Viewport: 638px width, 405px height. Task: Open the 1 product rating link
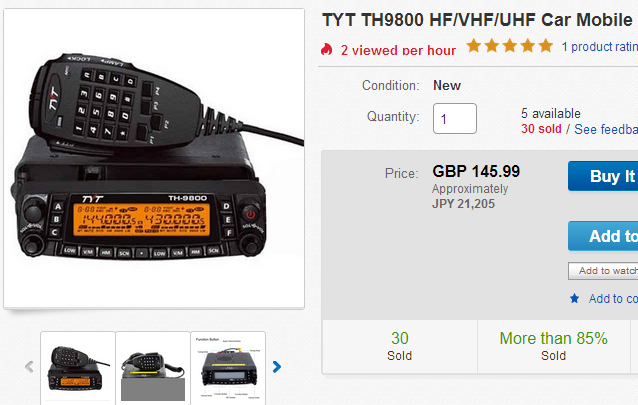coord(600,46)
